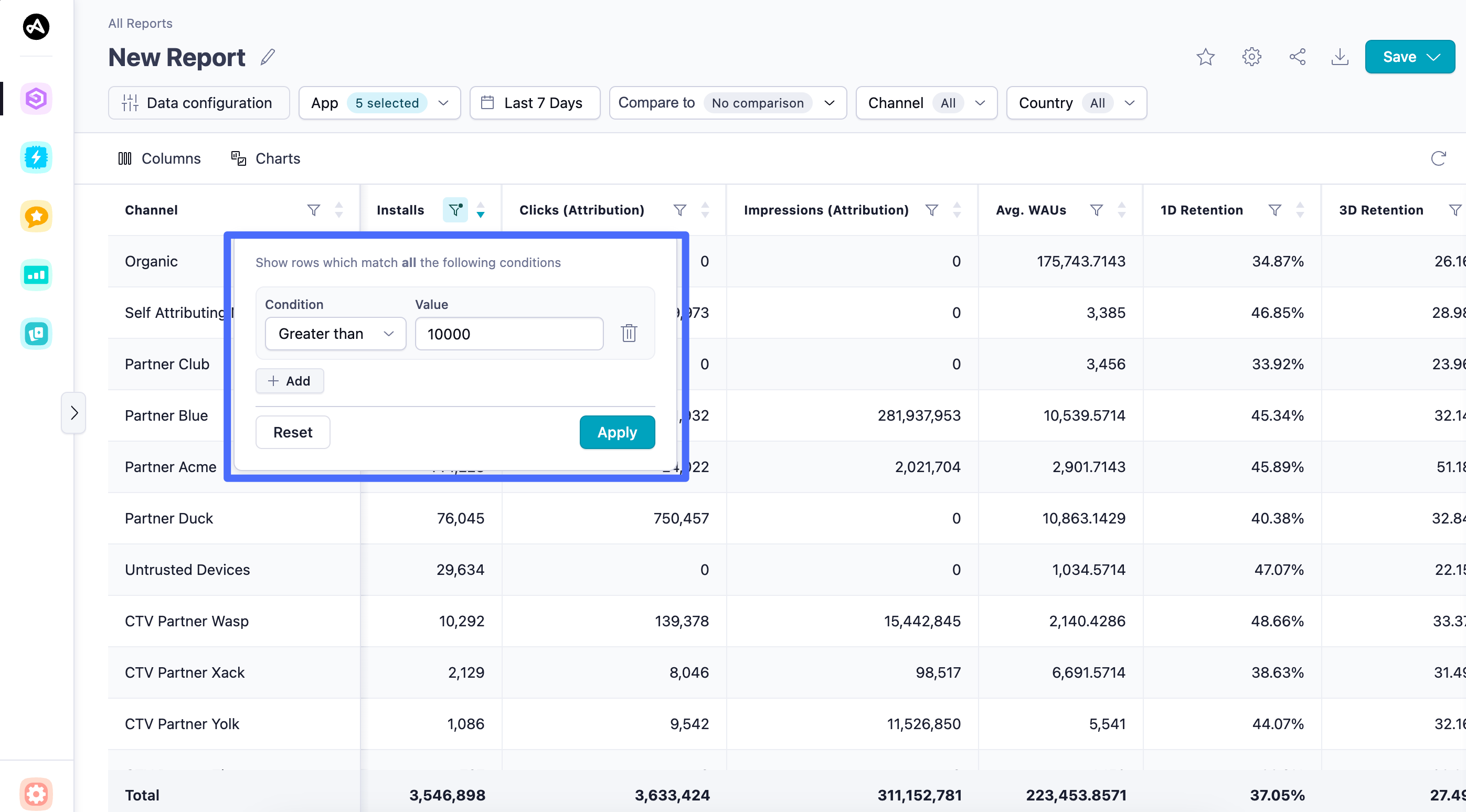The height and width of the screenshot is (812, 1466).
Task: Open report settings gear icon
Action: coord(1251,57)
